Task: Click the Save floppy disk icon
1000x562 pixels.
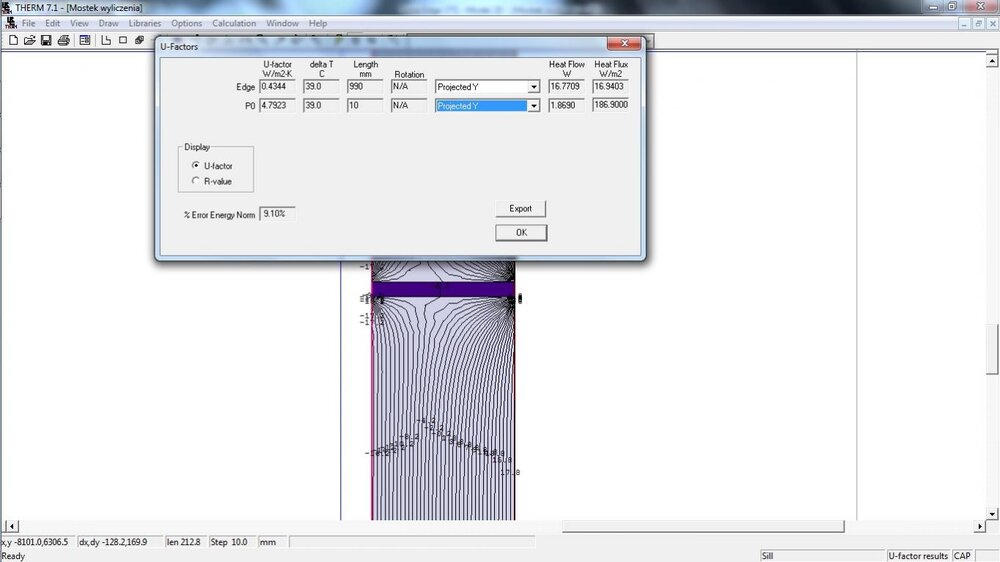Action: click(x=45, y=40)
